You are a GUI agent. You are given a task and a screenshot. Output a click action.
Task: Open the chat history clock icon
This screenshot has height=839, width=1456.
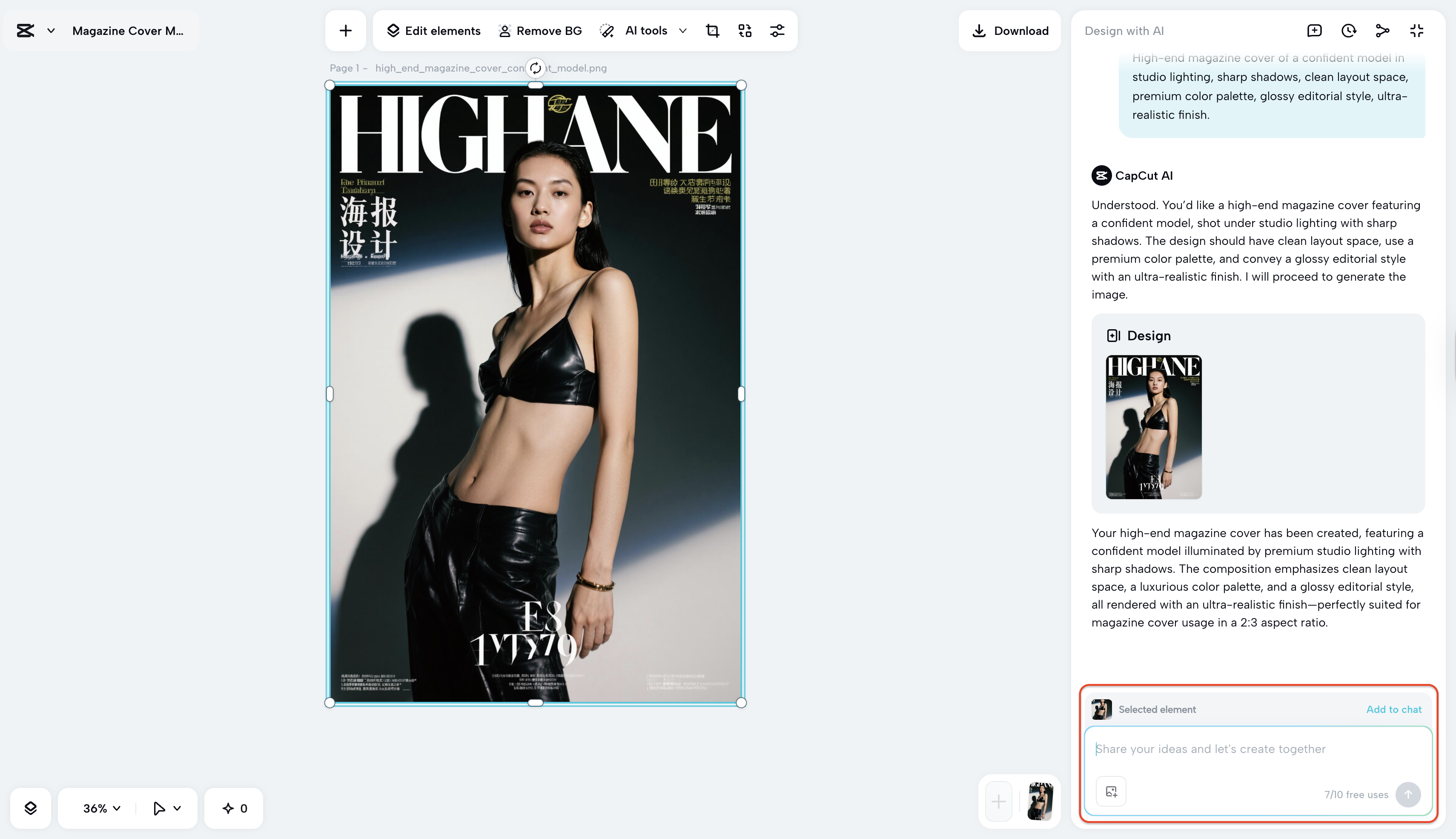1348,31
